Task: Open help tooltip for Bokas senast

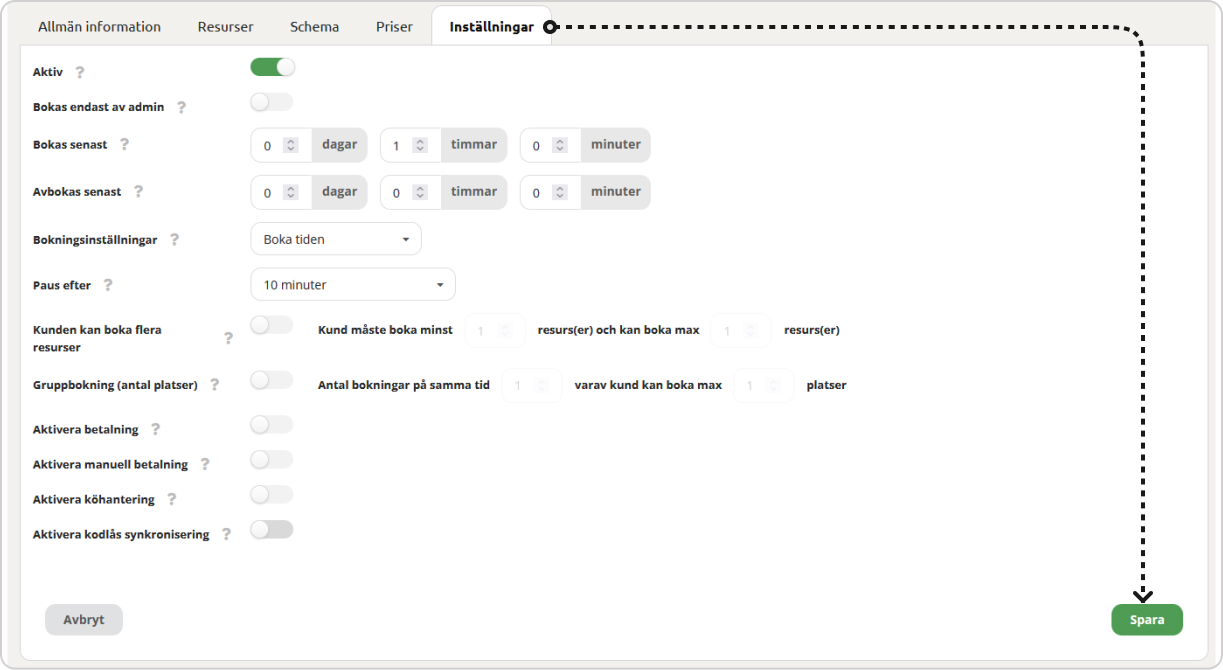Action: coord(124,144)
